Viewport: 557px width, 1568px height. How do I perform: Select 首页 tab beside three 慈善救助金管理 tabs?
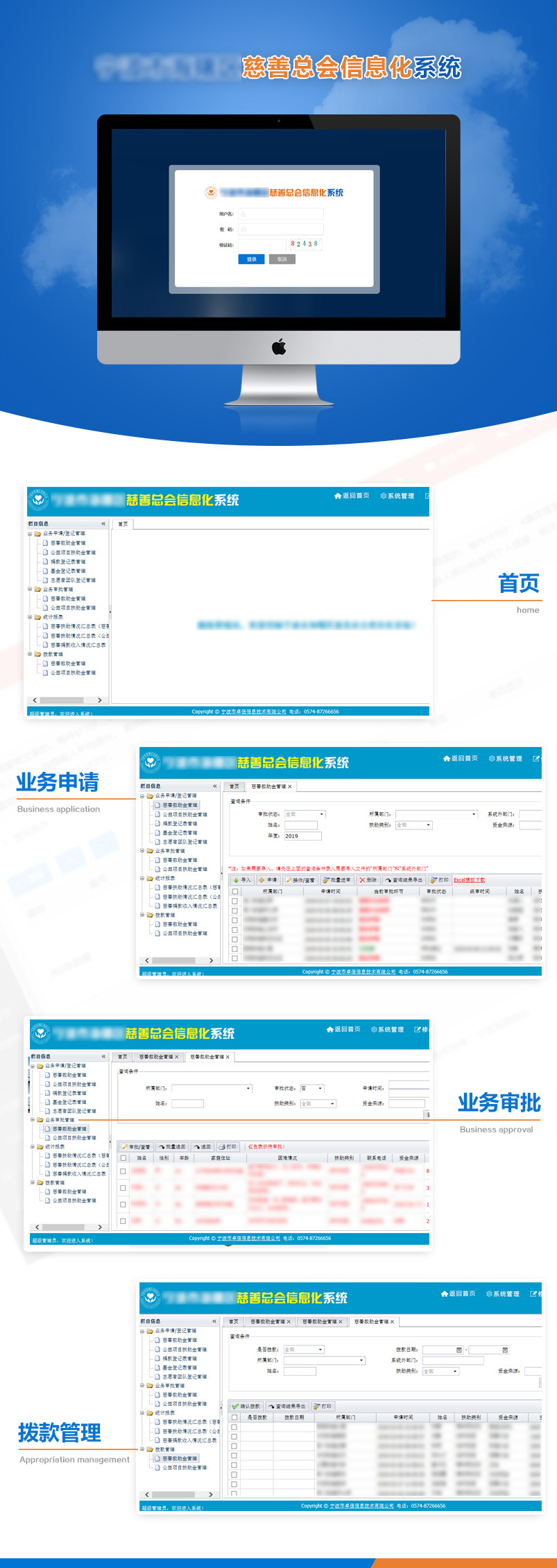tap(234, 1322)
